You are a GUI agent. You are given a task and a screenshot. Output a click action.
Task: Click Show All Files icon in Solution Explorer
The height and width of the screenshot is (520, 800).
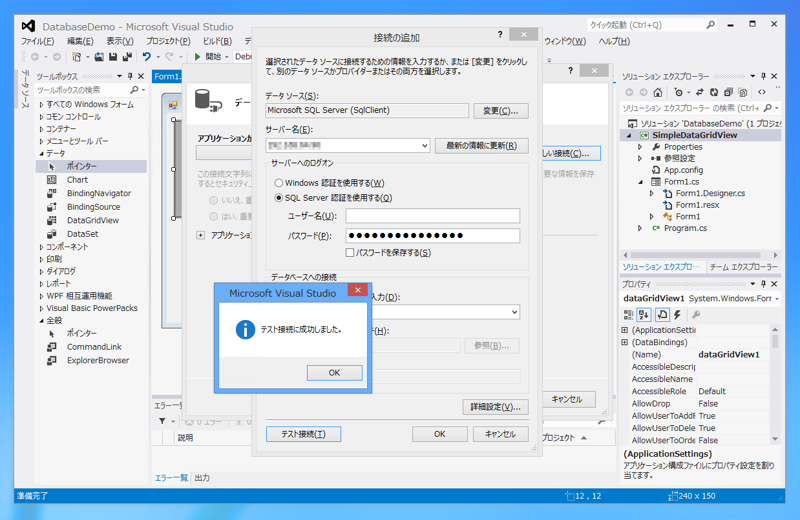(742, 92)
